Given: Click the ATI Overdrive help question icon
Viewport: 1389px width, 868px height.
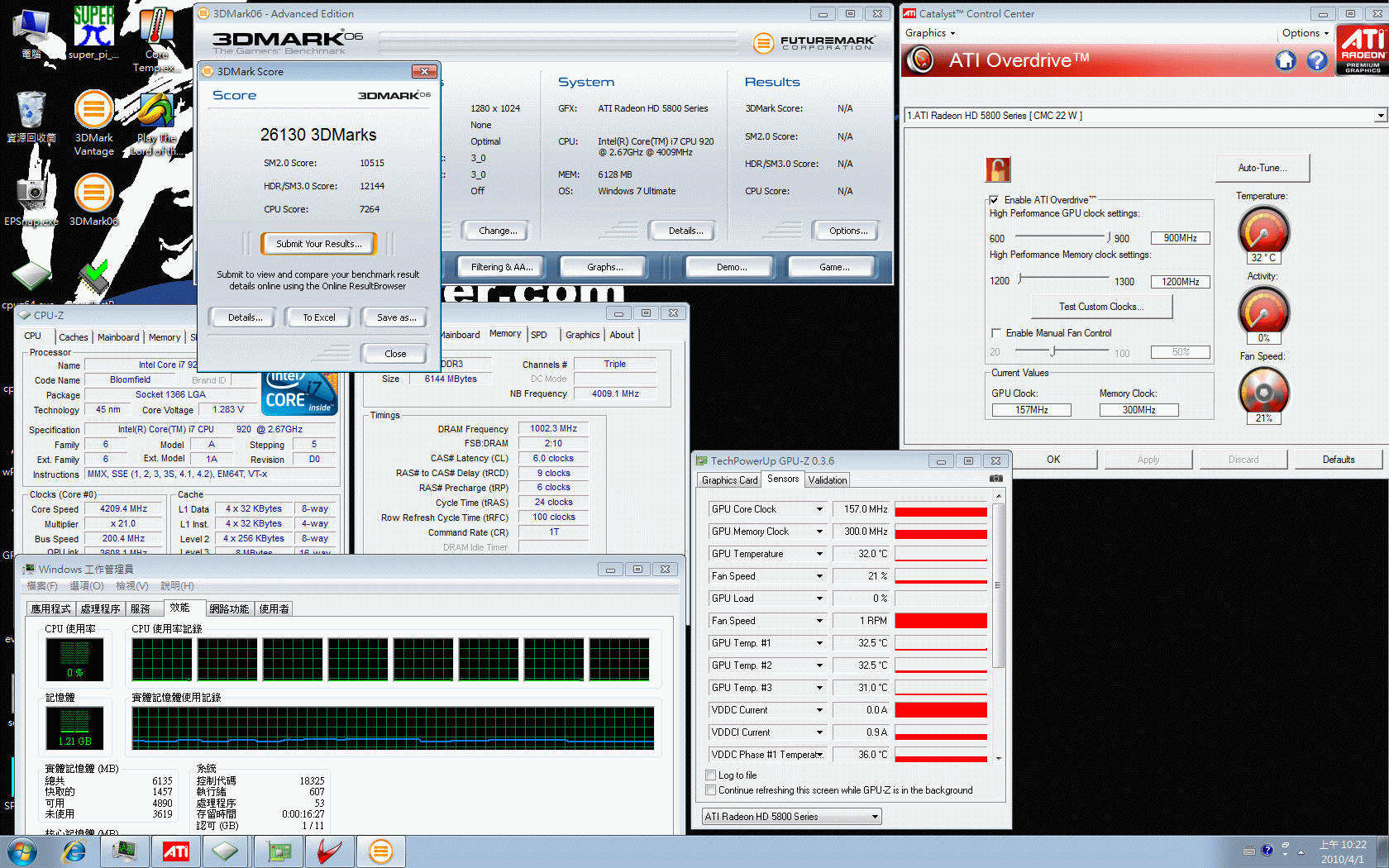Looking at the screenshot, I should (1317, 60).
